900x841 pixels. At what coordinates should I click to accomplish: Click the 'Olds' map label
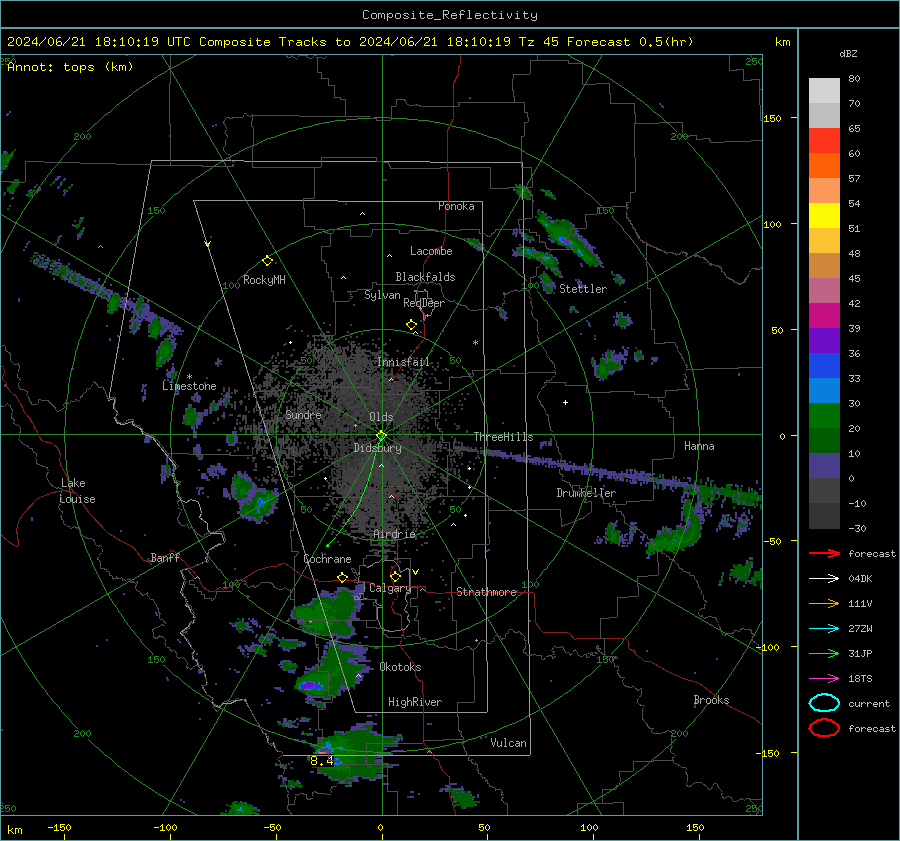[x=381, y=417]
